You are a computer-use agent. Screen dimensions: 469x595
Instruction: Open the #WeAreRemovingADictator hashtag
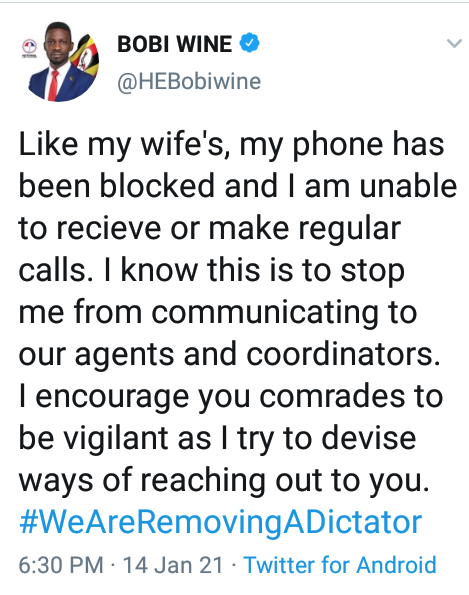point(220,522)
